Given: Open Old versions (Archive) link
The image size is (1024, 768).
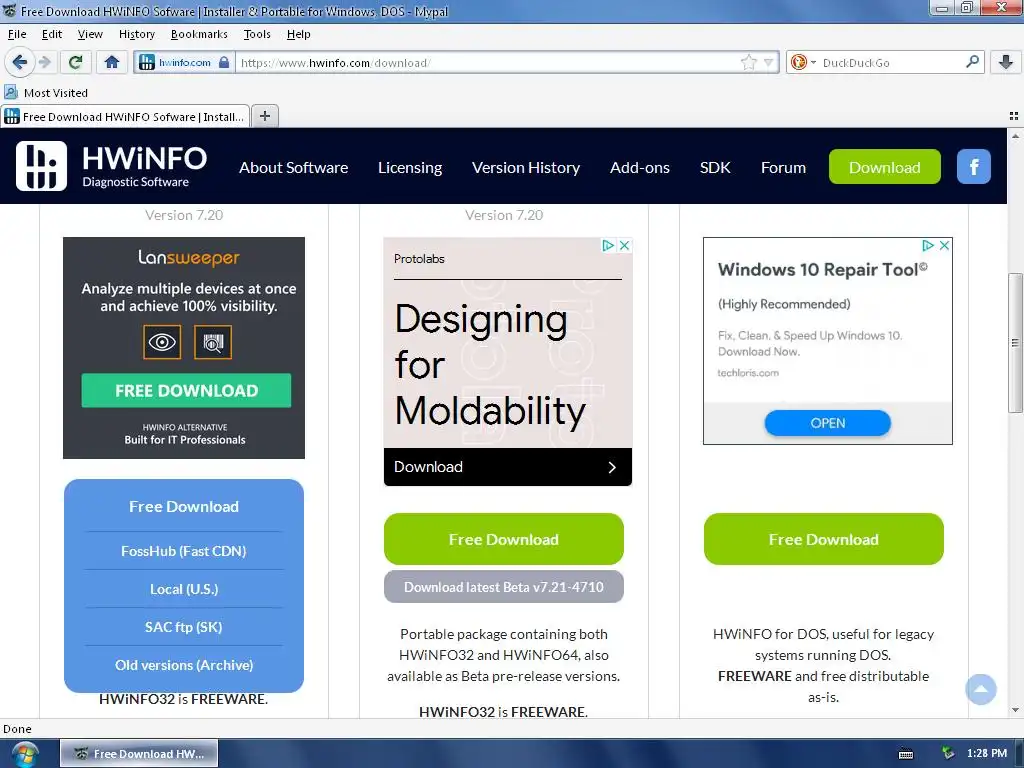Looking at the screenshot, I should coord(184,665).
